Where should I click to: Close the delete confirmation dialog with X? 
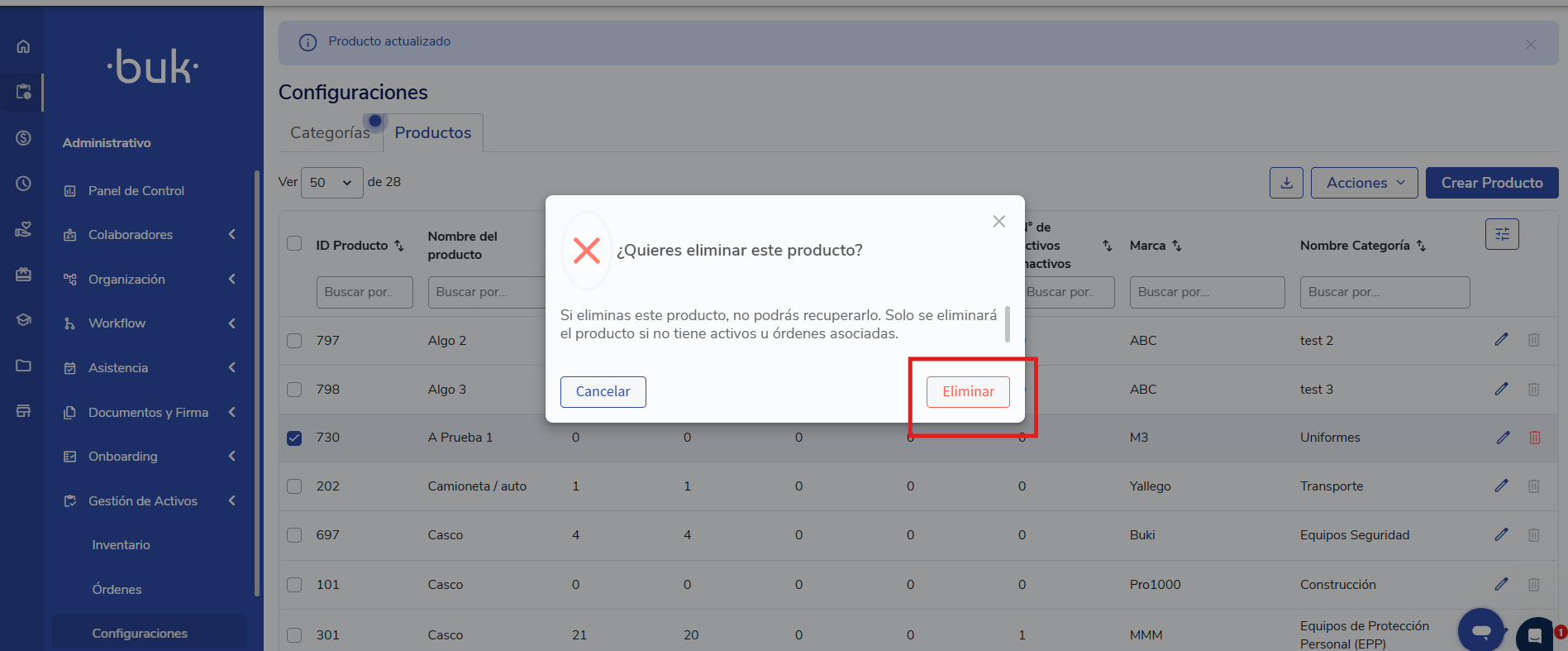pyautogui.click(x=998, y=222)
